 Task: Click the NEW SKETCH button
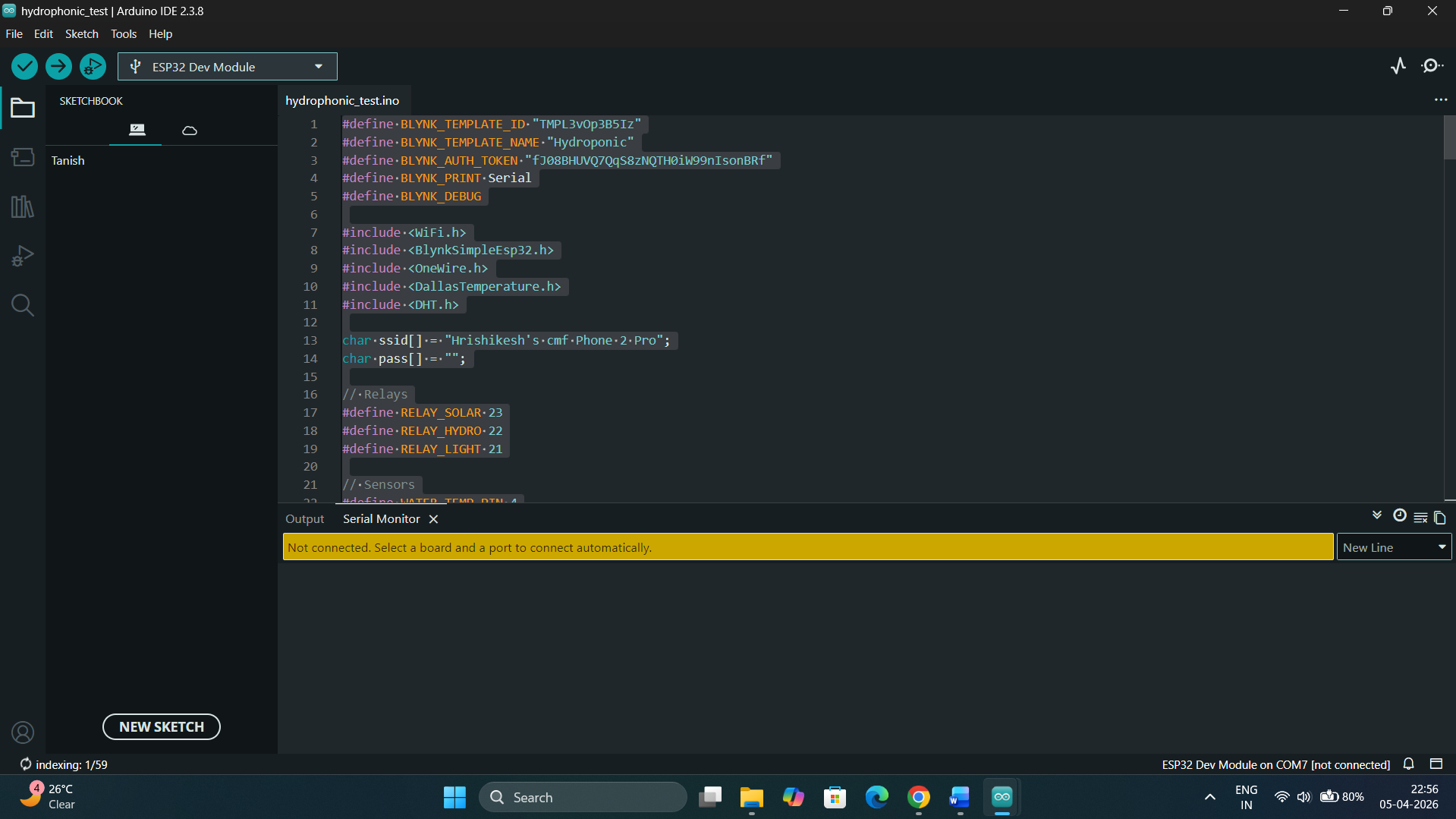point(162,727)
